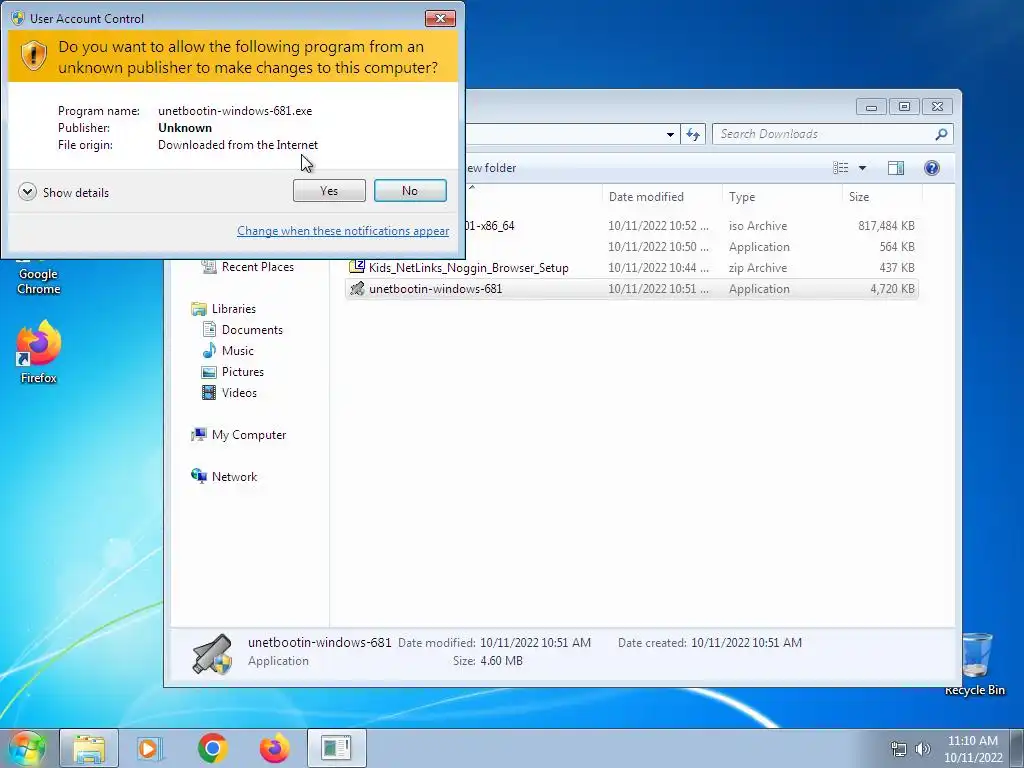
Task: Sort files by Size column
Action: [882, 197]
